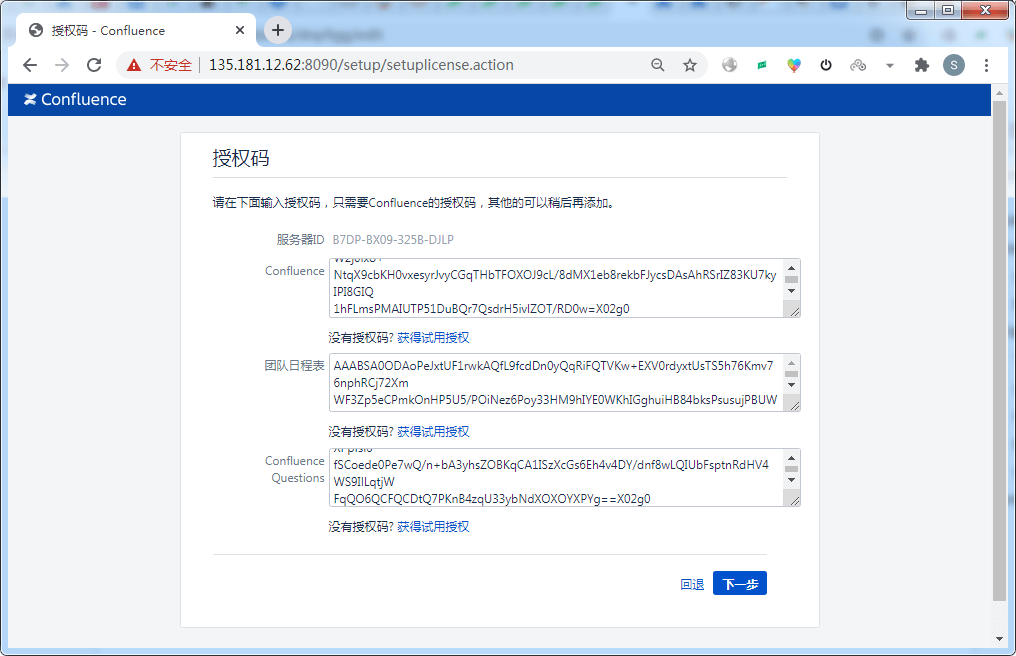
Task: Open a new tab with the plus button
Action: coord(278,30)
